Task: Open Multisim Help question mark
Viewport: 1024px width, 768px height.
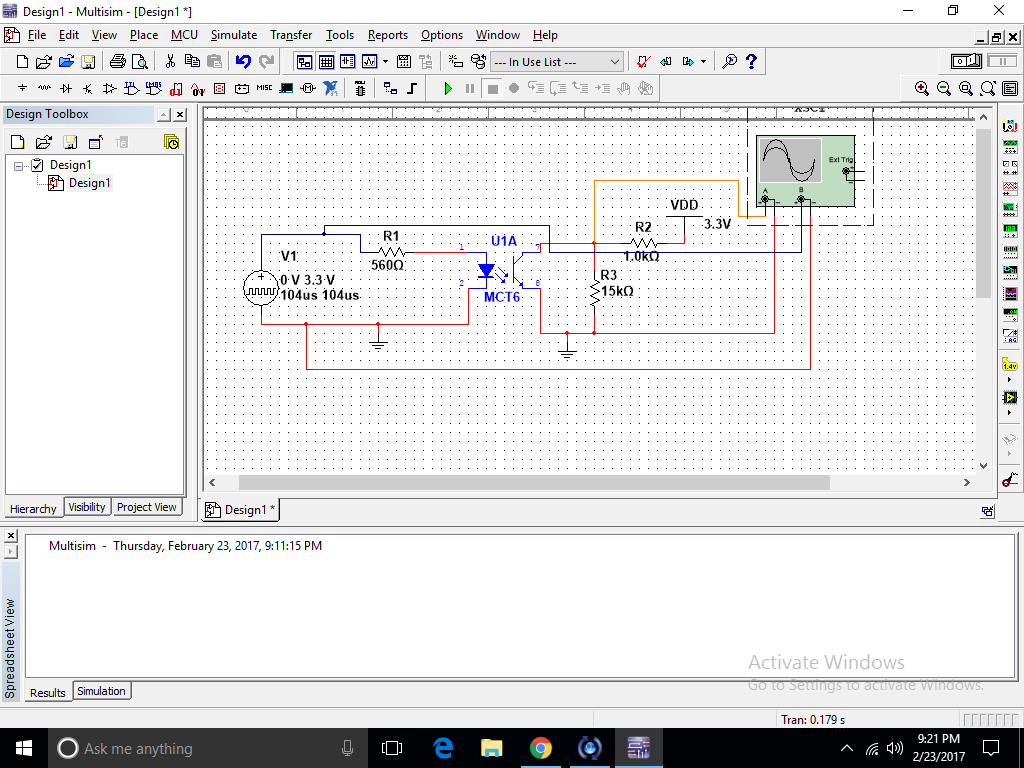Action: click(752, 61)
